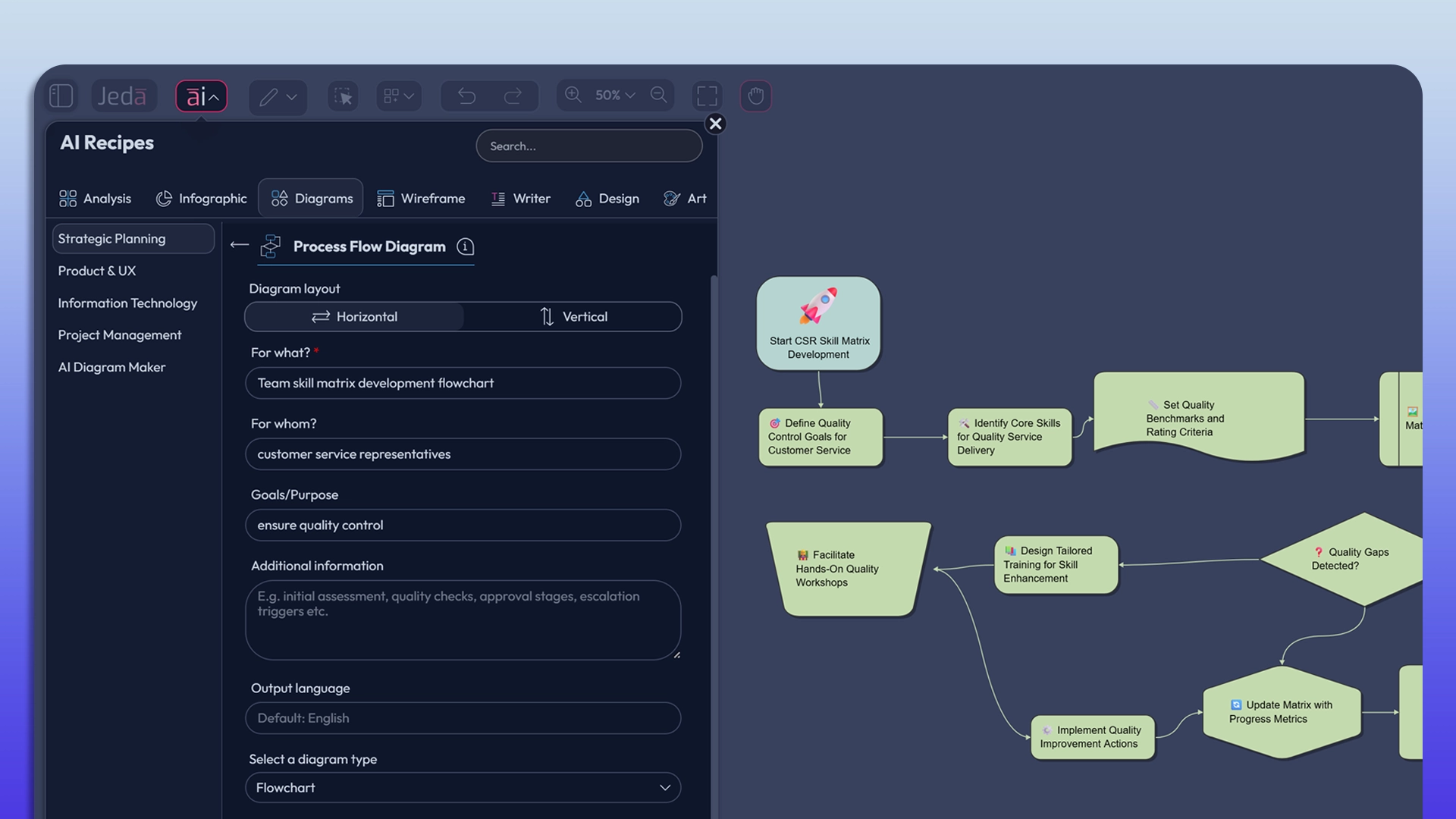
Task: Select the hand pan tool
Action: pos(755,96)
